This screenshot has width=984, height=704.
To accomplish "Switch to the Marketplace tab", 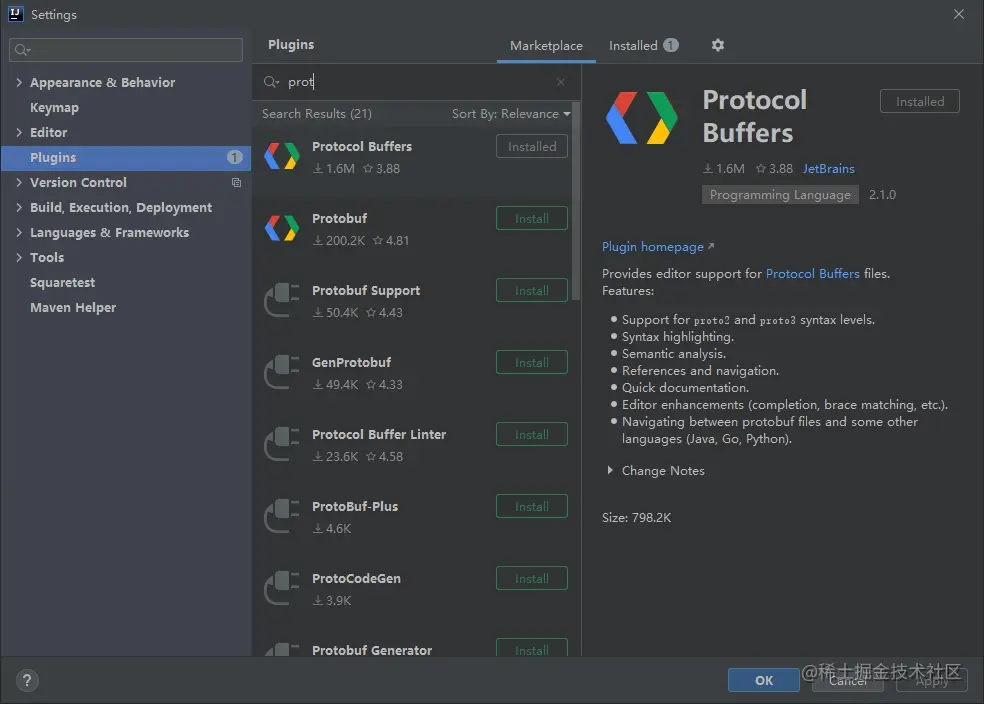I will pyautogui.click(x=546, y=46).
